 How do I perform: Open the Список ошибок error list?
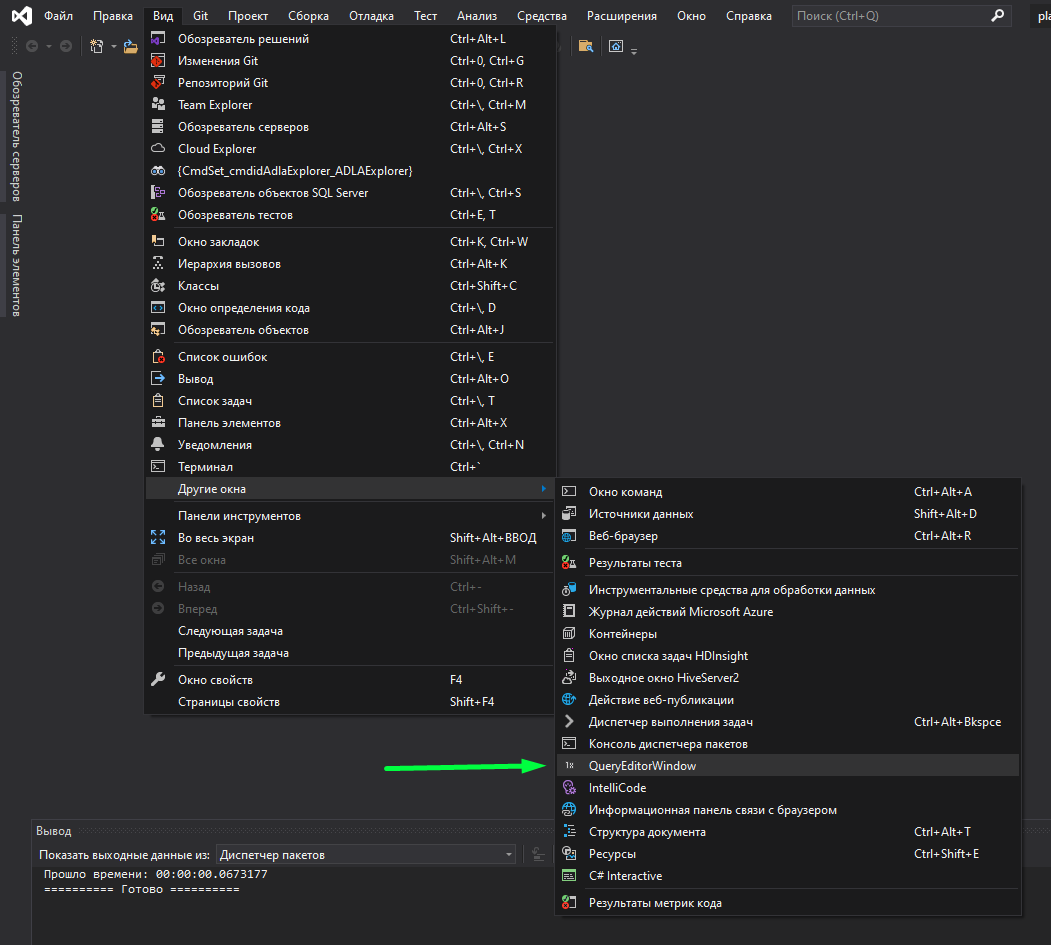222,357
